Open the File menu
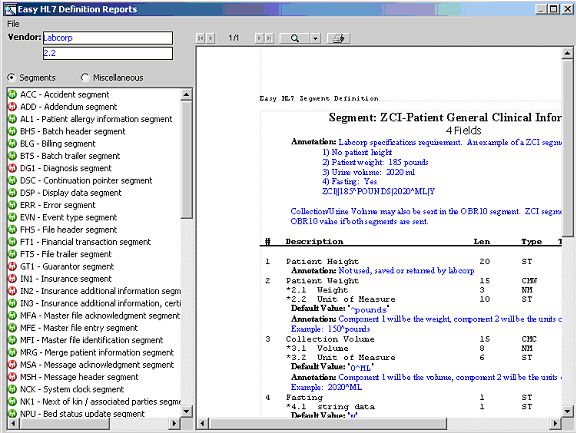This screenshot has height=433, width=576. tap(13, 24)
